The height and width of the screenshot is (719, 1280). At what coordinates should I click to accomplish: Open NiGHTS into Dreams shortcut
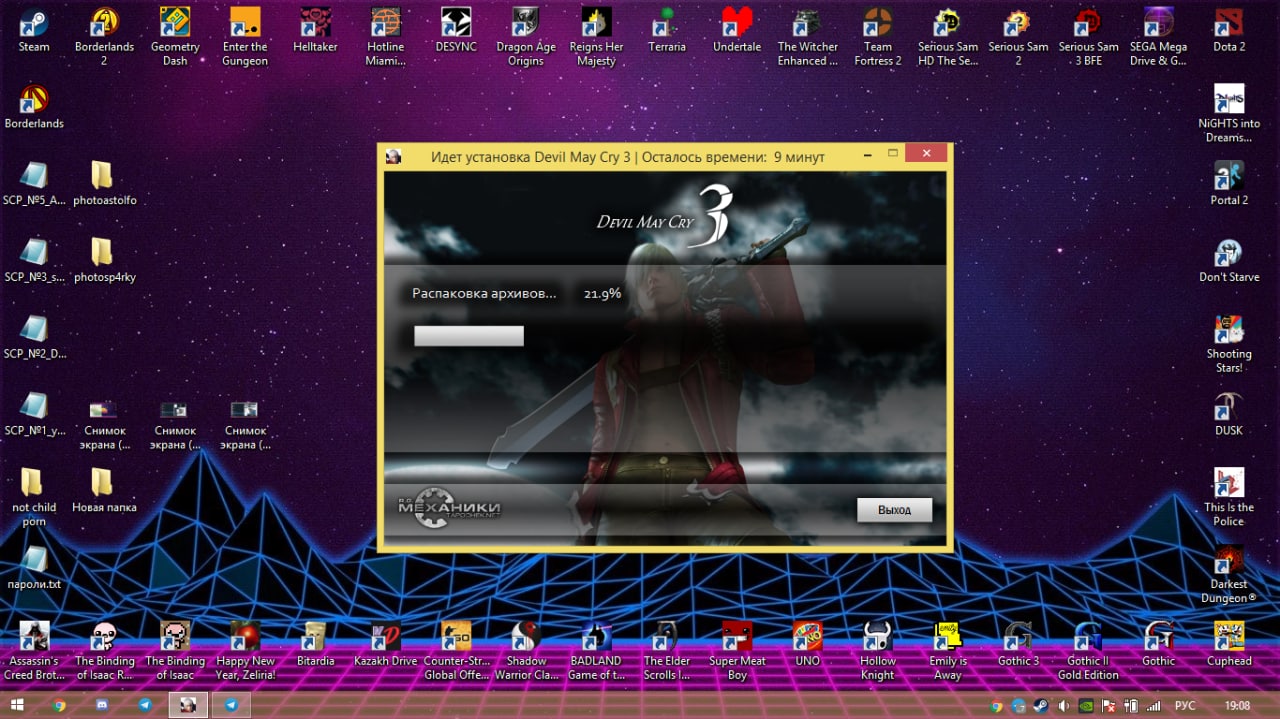(1229, 114)
